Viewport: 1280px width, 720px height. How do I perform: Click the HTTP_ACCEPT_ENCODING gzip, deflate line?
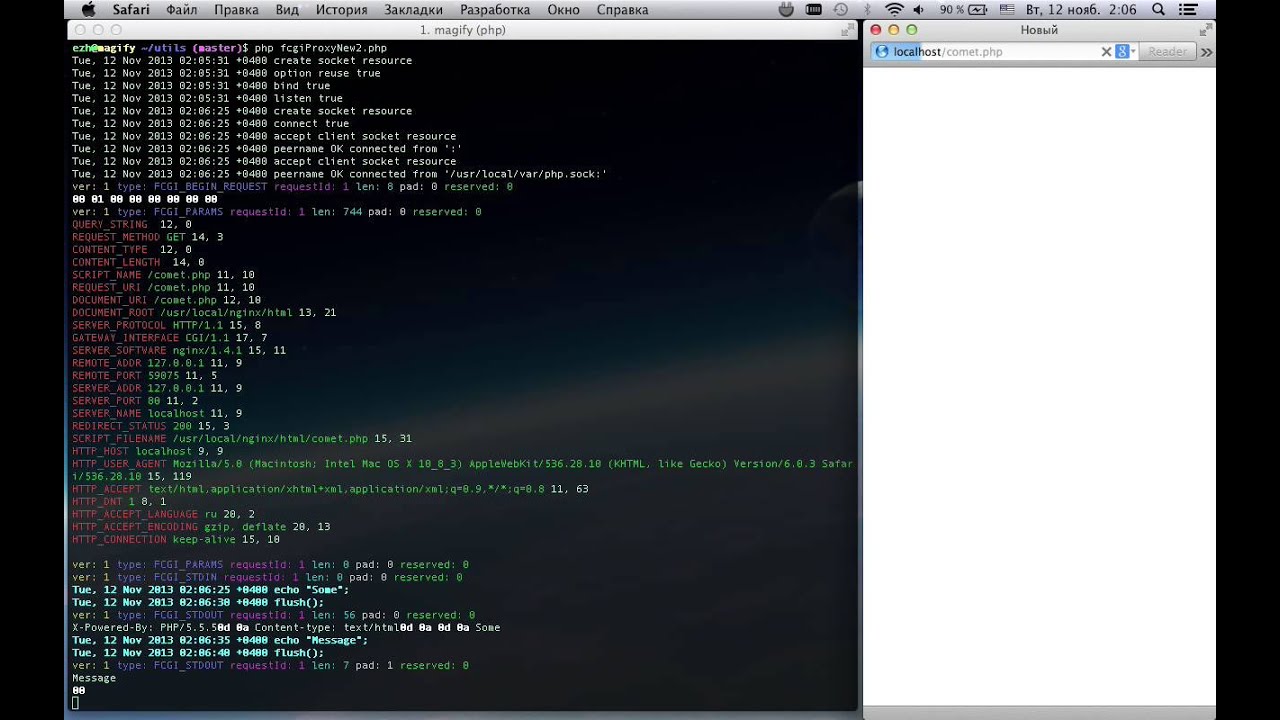tap(201, 526)
